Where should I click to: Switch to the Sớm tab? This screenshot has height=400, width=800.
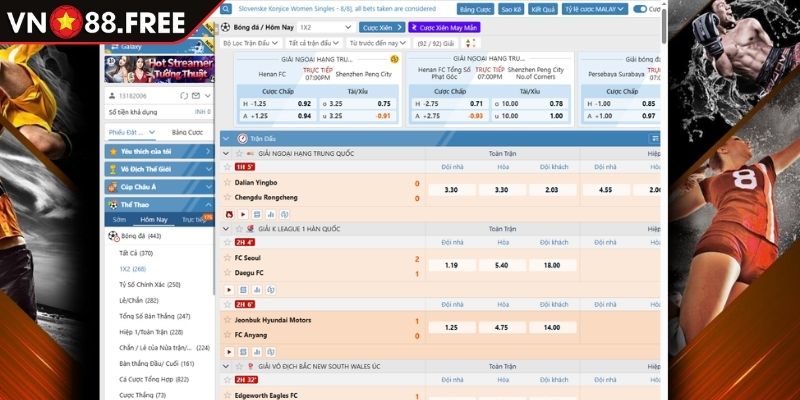pyautogui.click(x=119, y=219)
